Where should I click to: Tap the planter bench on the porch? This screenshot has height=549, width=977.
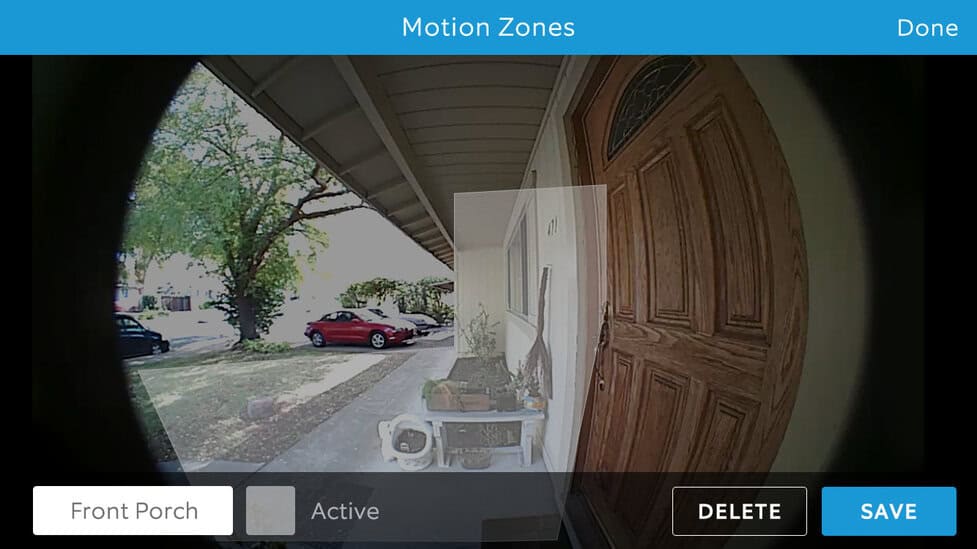(483, 413)
